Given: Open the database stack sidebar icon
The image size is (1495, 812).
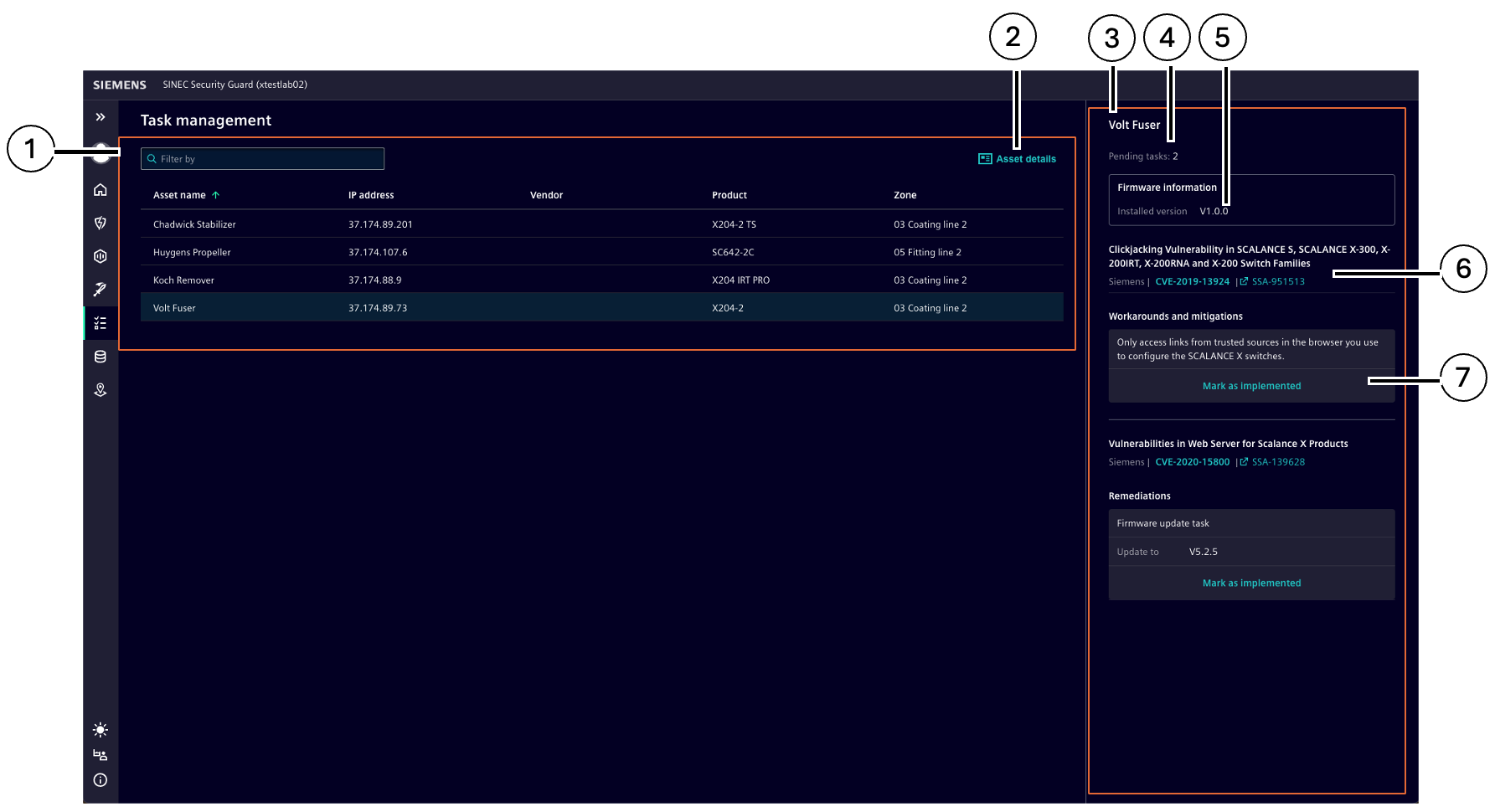Looking at the screenshot, I should point(101,357).
